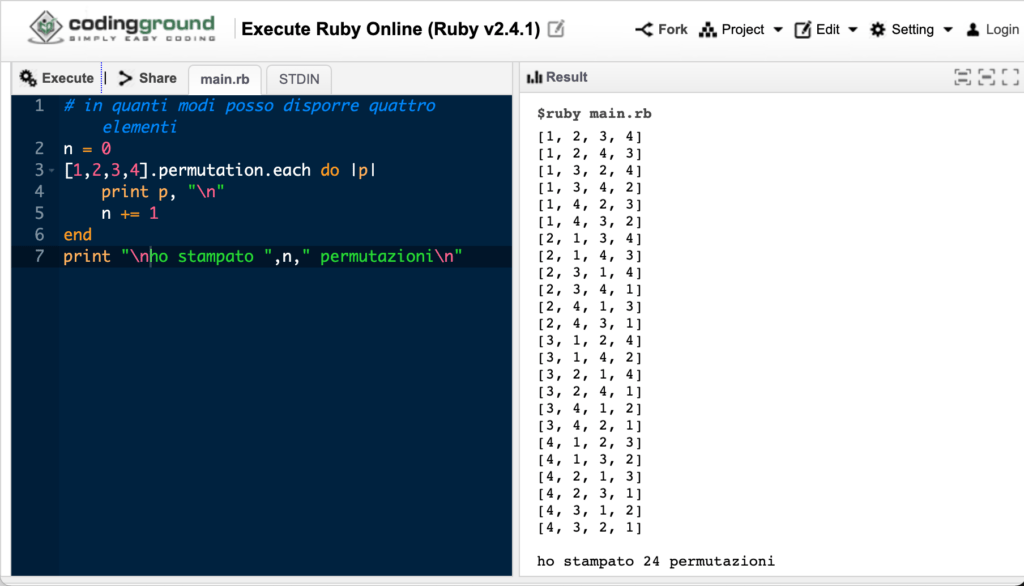Click the Share arrow icon

125,78
